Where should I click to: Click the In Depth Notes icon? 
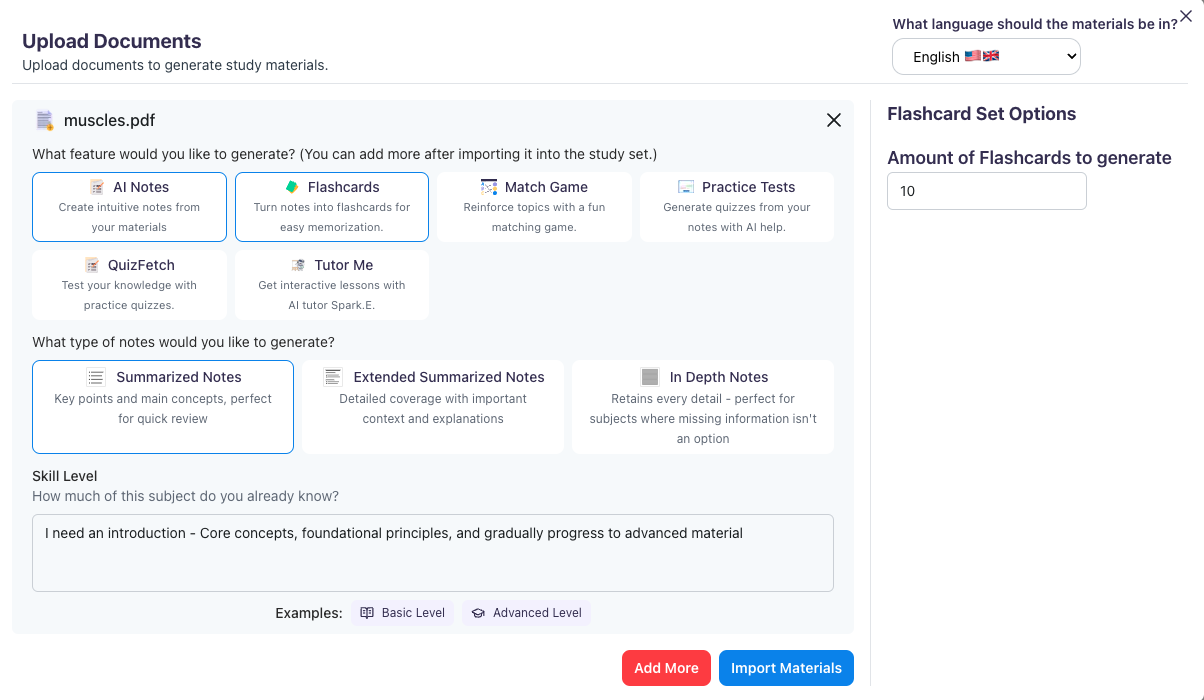[651, 377]
